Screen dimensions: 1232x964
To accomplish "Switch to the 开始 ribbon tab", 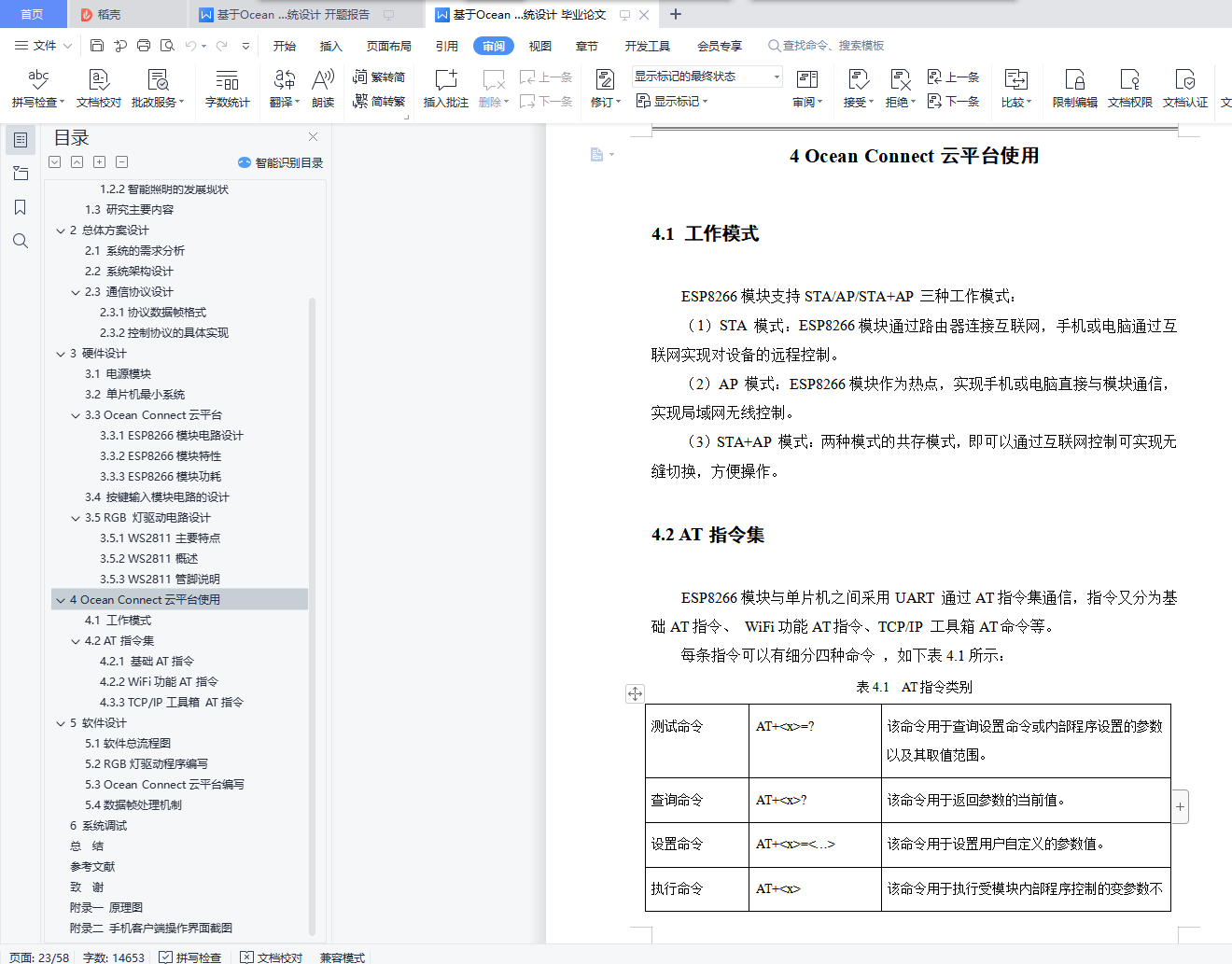I will coord(285,46).
